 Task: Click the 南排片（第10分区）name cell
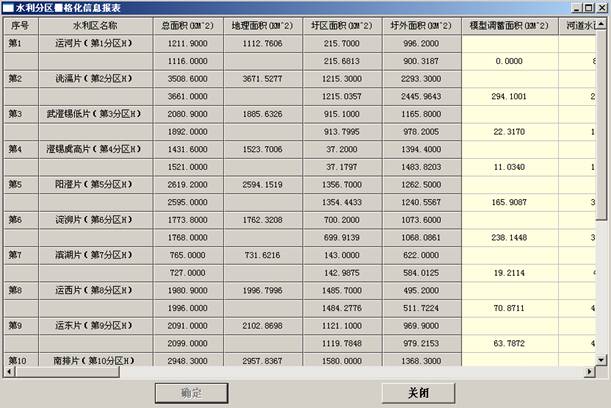click(x=95, y=359)
